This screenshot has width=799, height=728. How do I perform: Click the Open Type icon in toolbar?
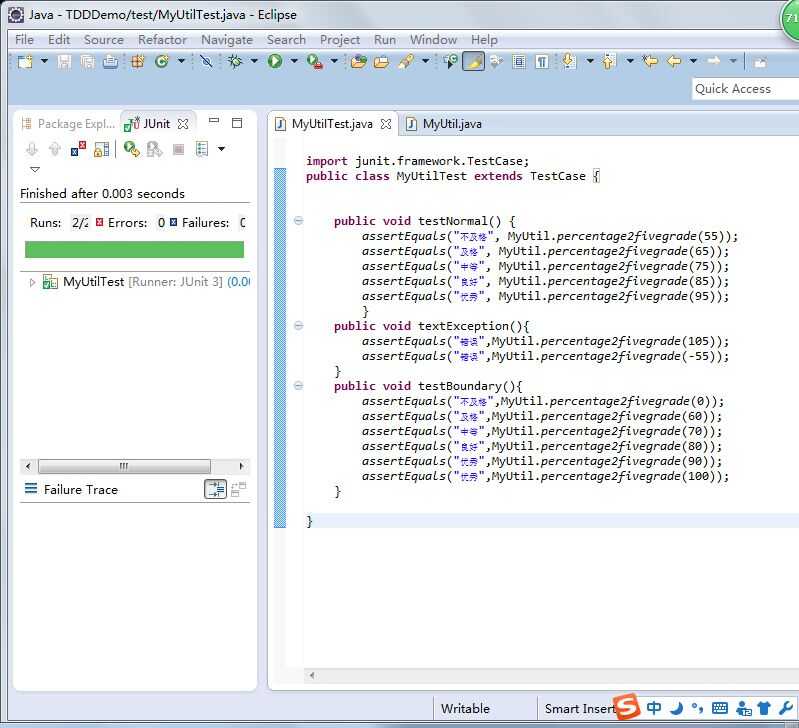pos(358,62)
